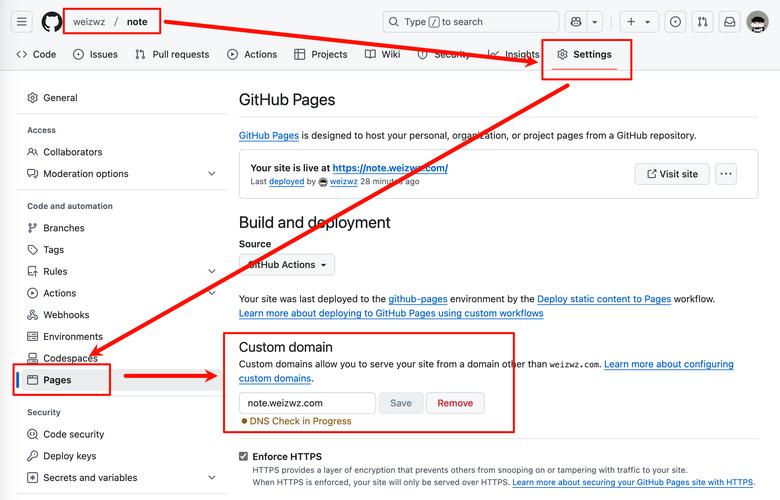Open the Branches sidebar item

(x=63, y=228)
